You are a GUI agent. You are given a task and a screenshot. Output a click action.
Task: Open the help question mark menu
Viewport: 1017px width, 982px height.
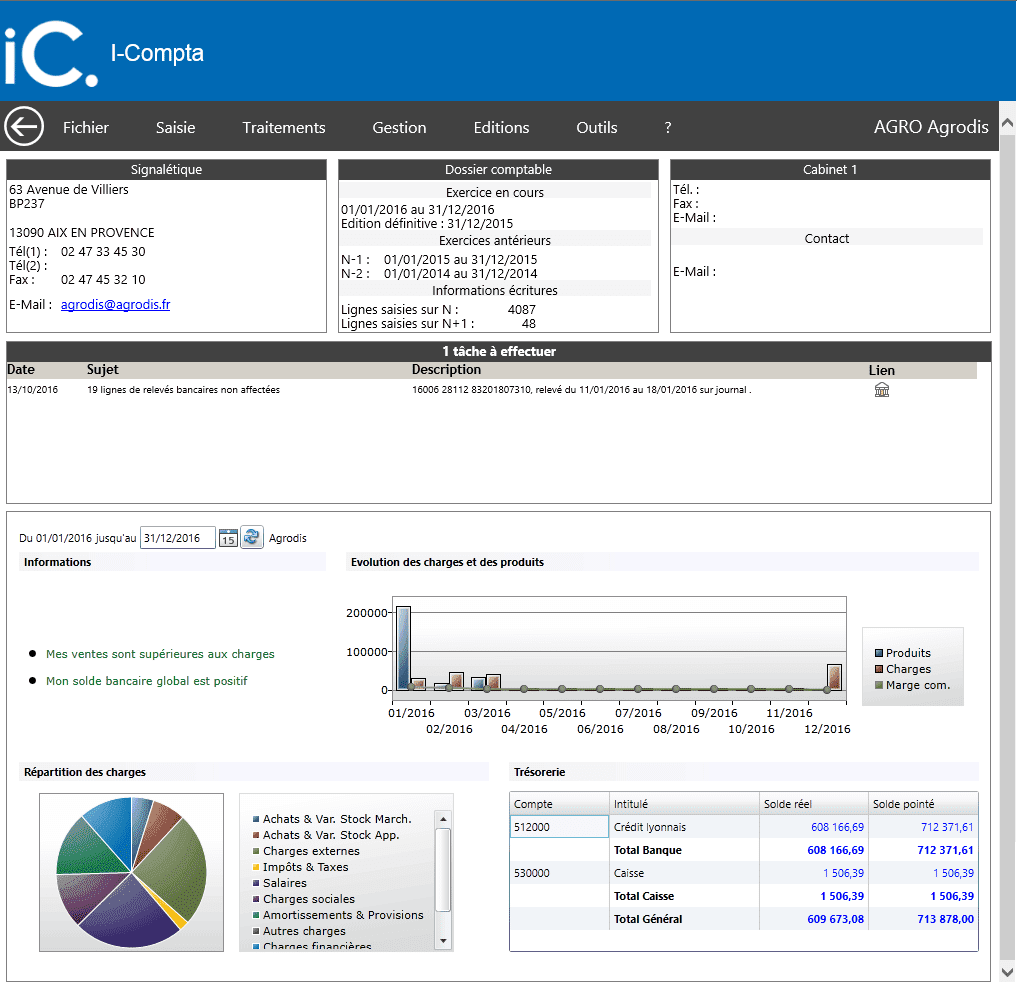click(x=667, y=128)
